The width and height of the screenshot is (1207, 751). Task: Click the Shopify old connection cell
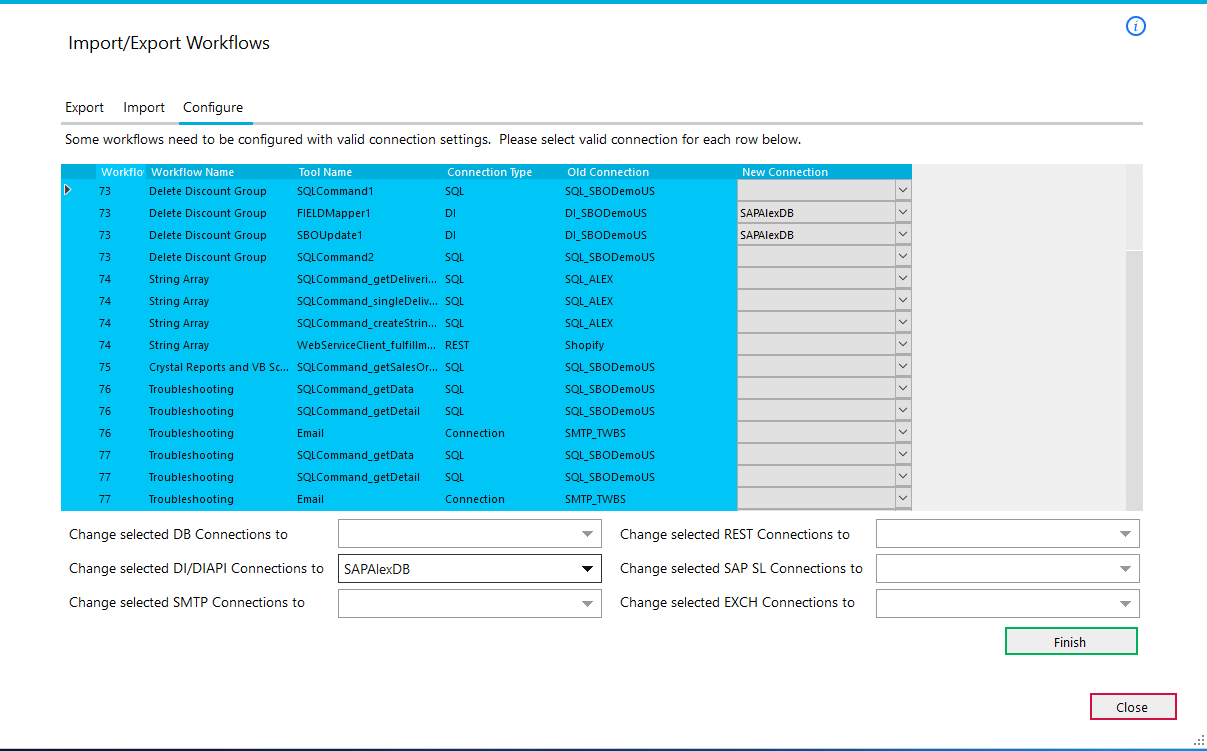point(650,344)
